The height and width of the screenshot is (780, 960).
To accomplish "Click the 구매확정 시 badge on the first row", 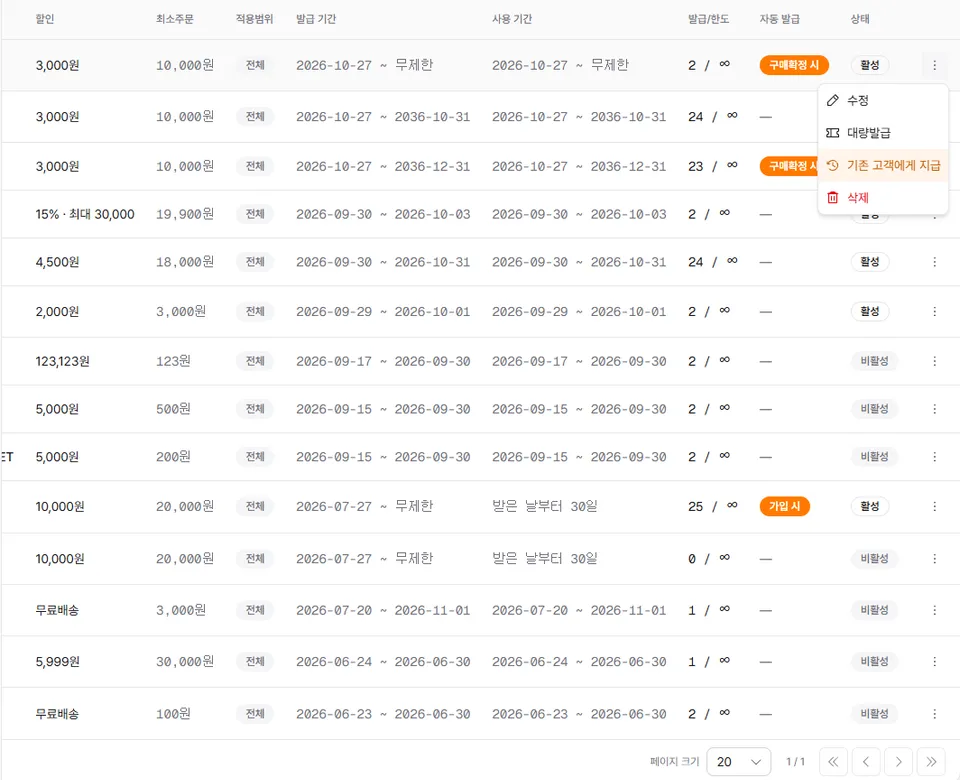I will (794, 65).
